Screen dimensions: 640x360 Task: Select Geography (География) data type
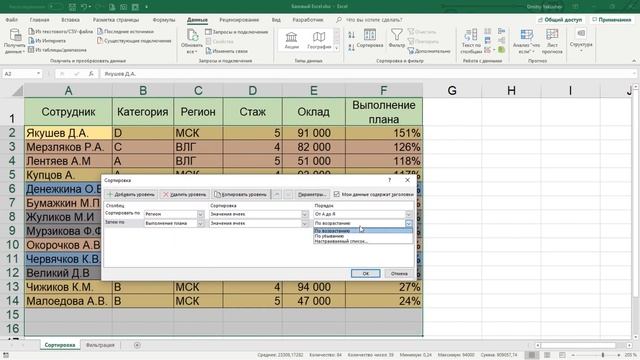pos(319,40)
